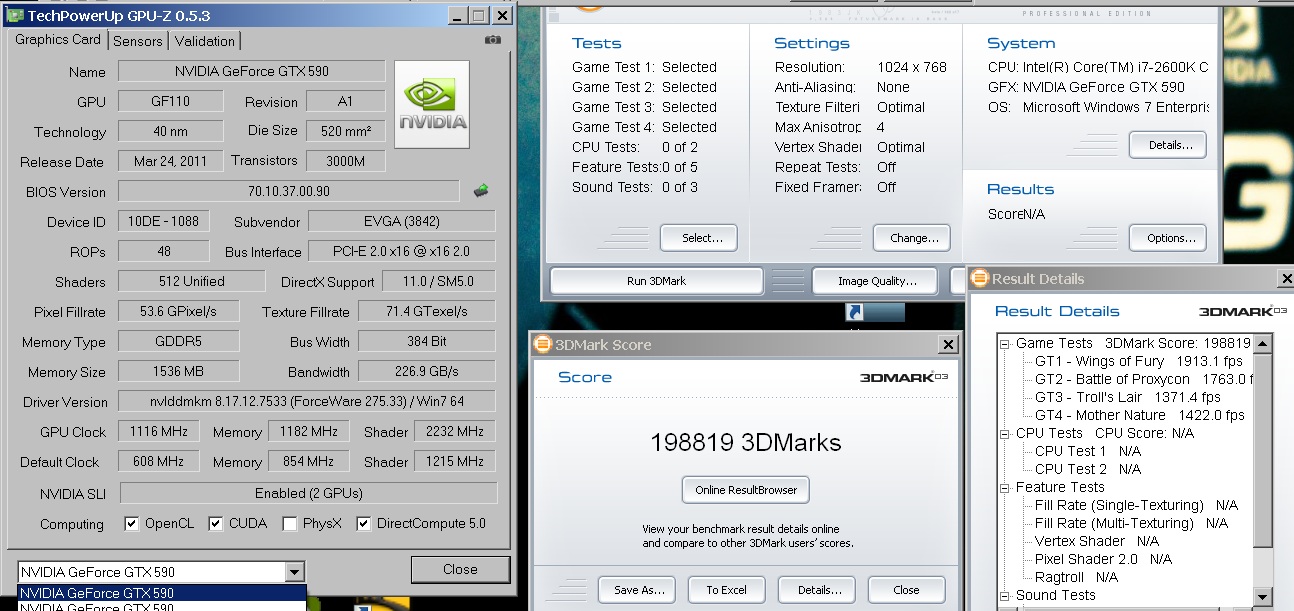This screenshot has height=611, width=1294.
Task: Click the Image Quality... button
Action: 877,281
